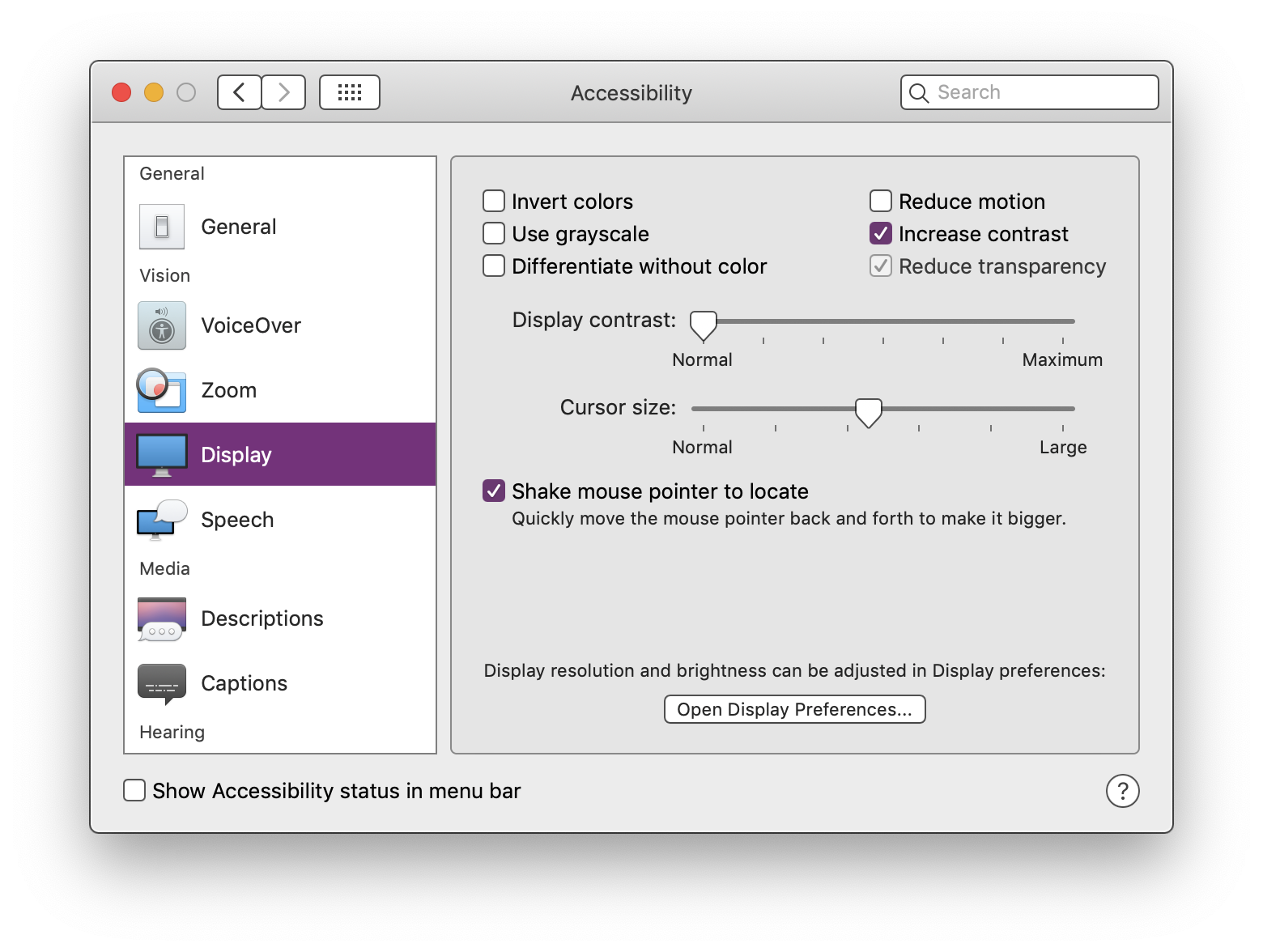Image resolution: width=1263 pixels, height=952 pixels.
Task: Enable Use grayscale checkbox
Action: coord(494,233)
